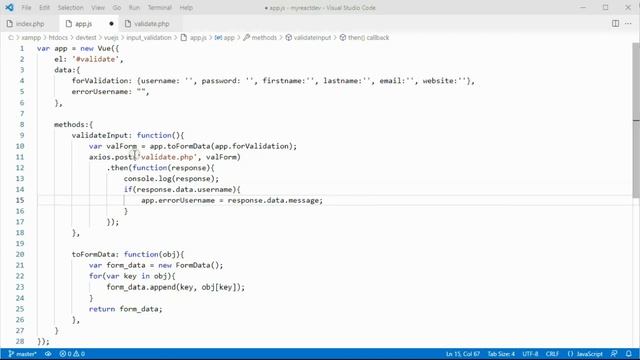Click the master git branch indicator
640x360 pixels.
22,354
